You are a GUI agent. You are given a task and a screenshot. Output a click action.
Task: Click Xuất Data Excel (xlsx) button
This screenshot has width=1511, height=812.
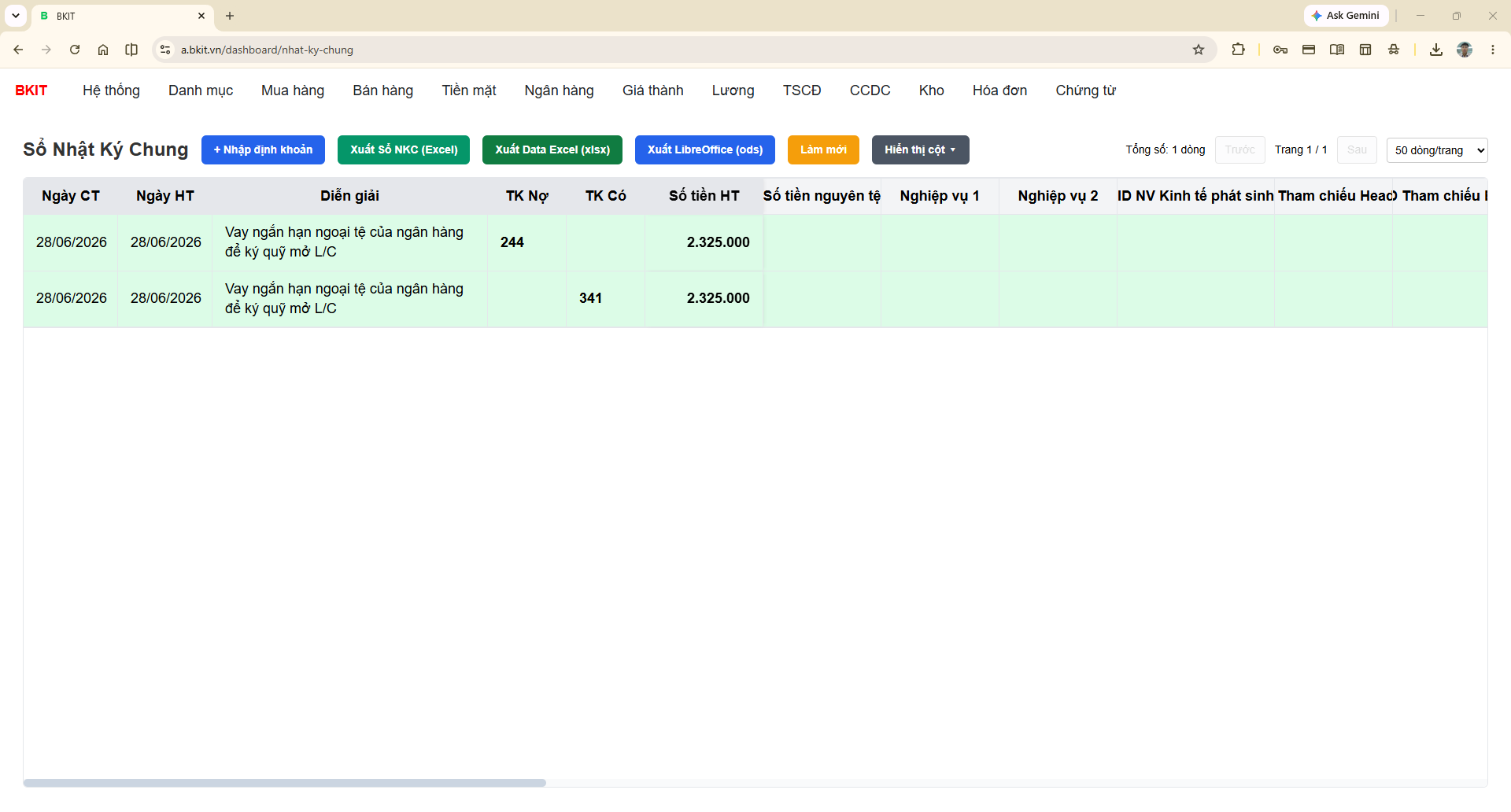pos(552,149)
